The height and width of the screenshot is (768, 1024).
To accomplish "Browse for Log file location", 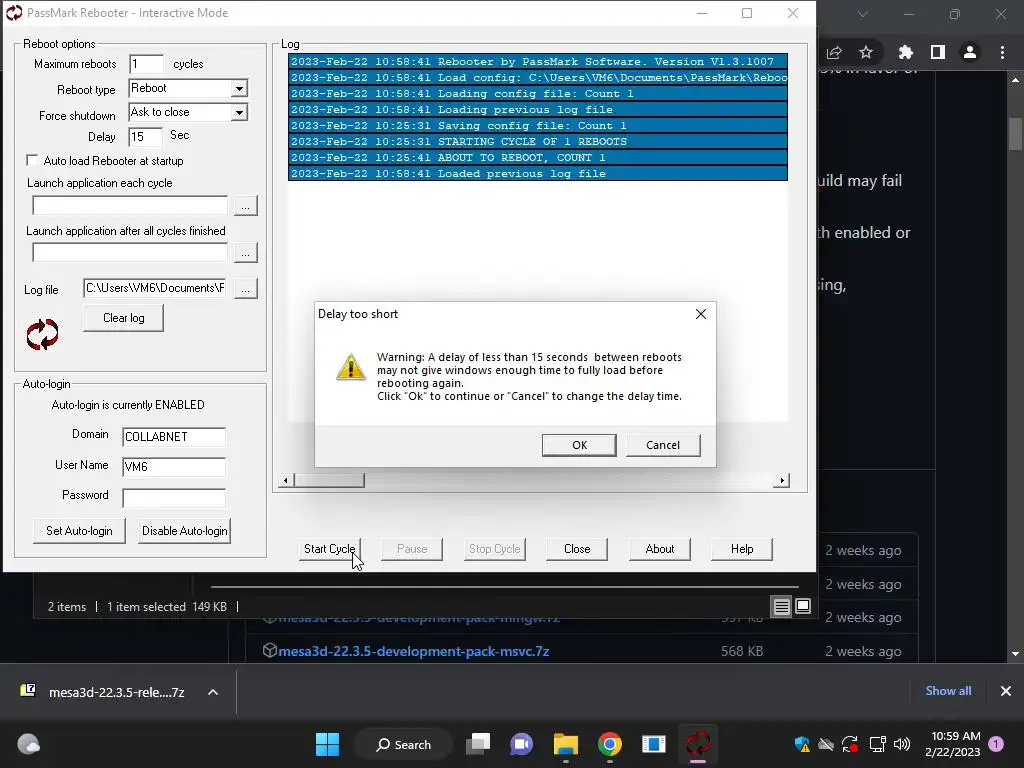I will [246, 289].
